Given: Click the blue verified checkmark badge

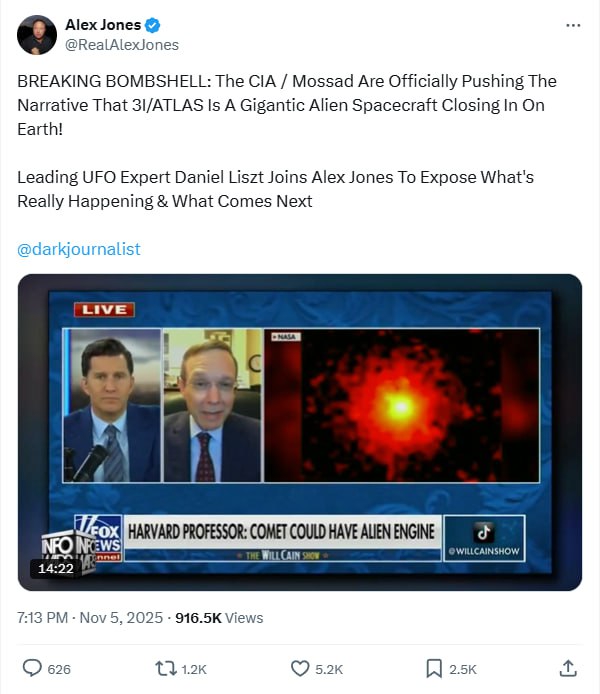Looking at the screenshot, I should 153,25.
